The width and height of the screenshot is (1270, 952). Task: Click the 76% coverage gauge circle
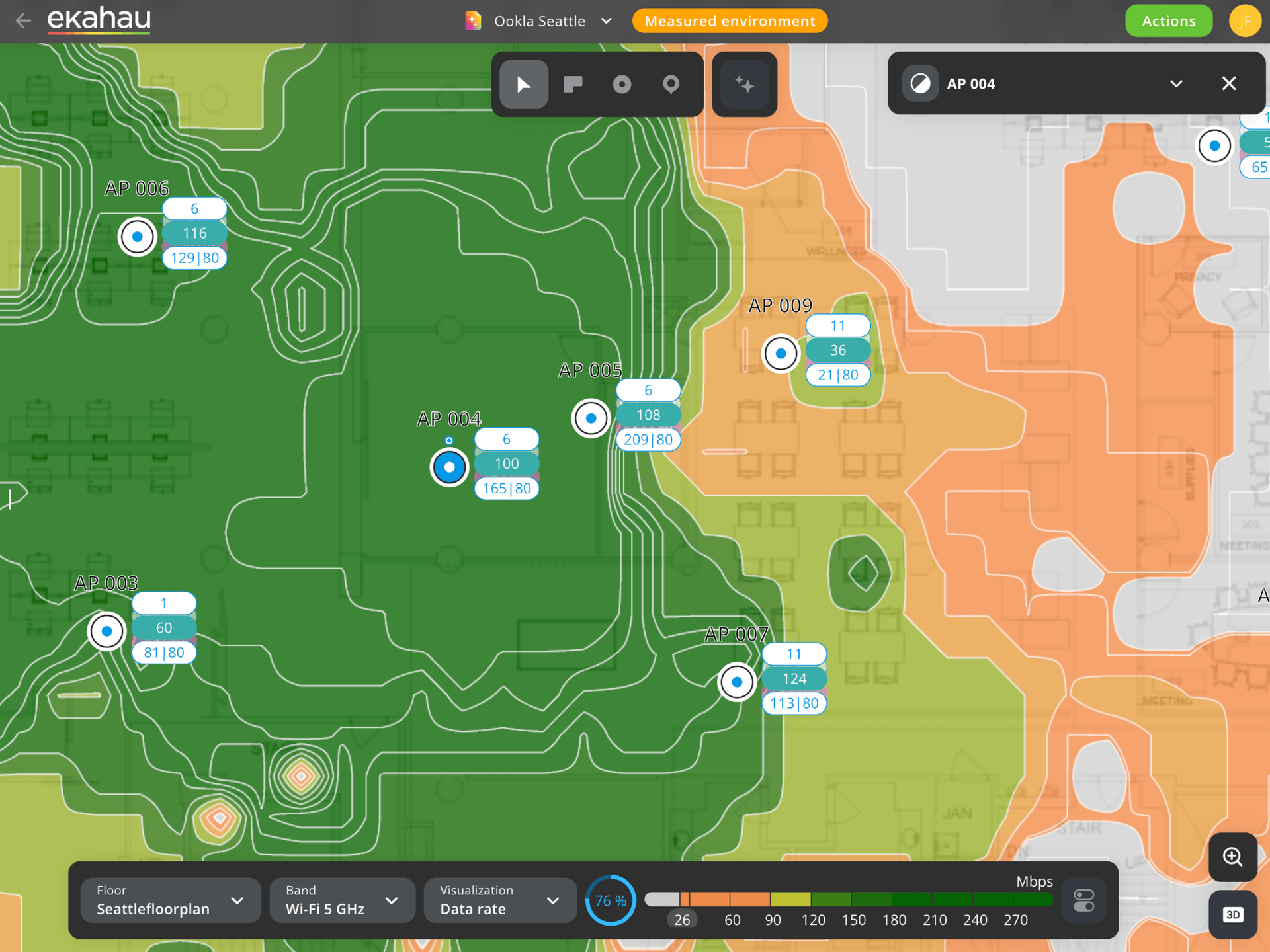click(x=610, y=900)
